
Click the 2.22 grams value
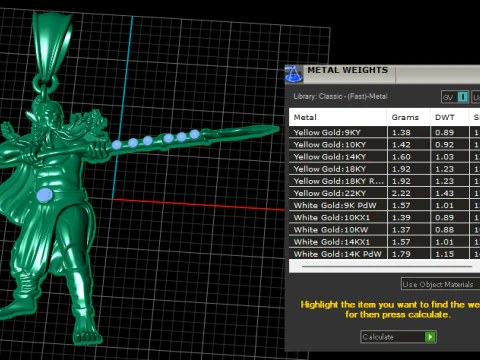point(401,193)
